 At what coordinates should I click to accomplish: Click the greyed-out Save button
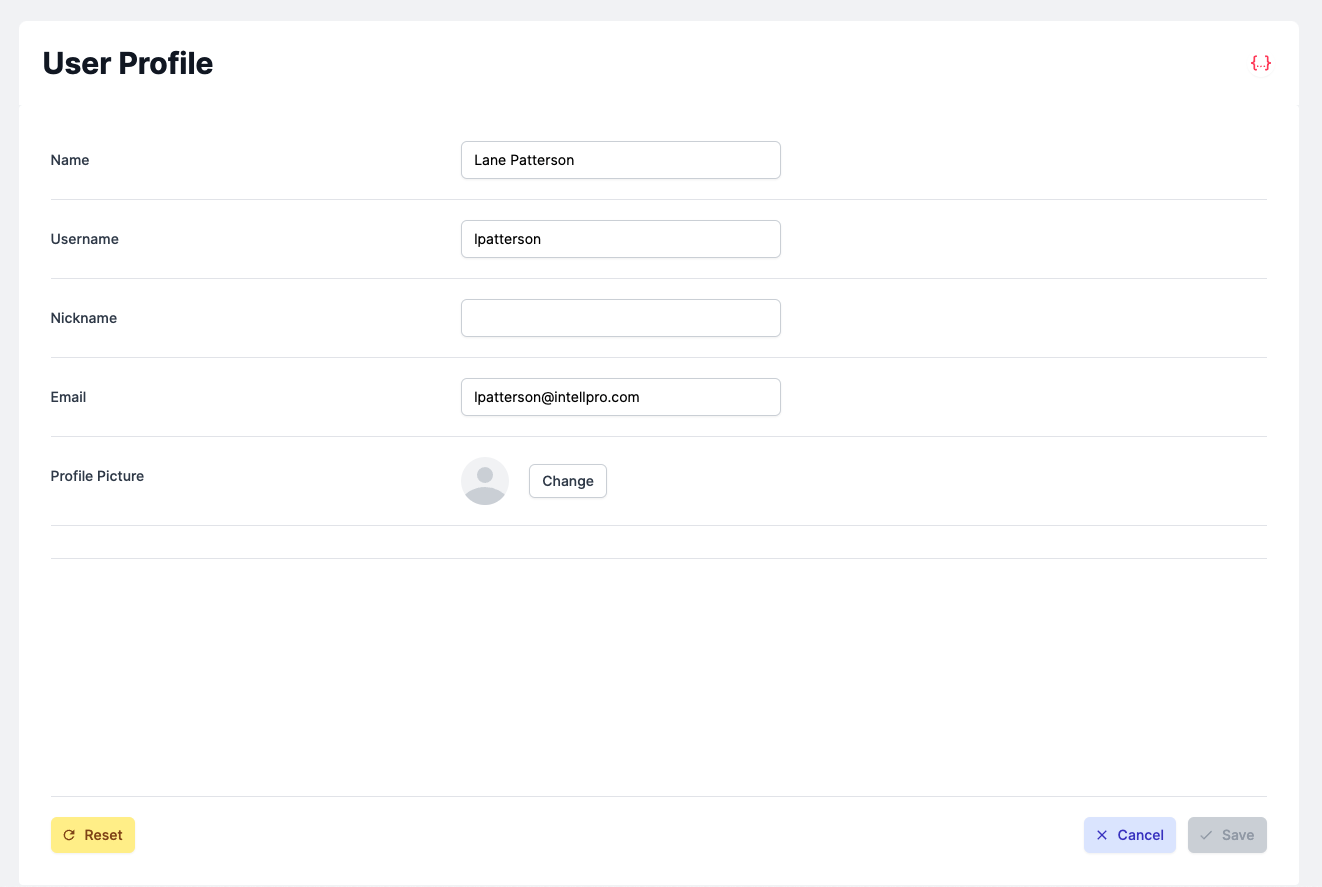pos(1227,835)
